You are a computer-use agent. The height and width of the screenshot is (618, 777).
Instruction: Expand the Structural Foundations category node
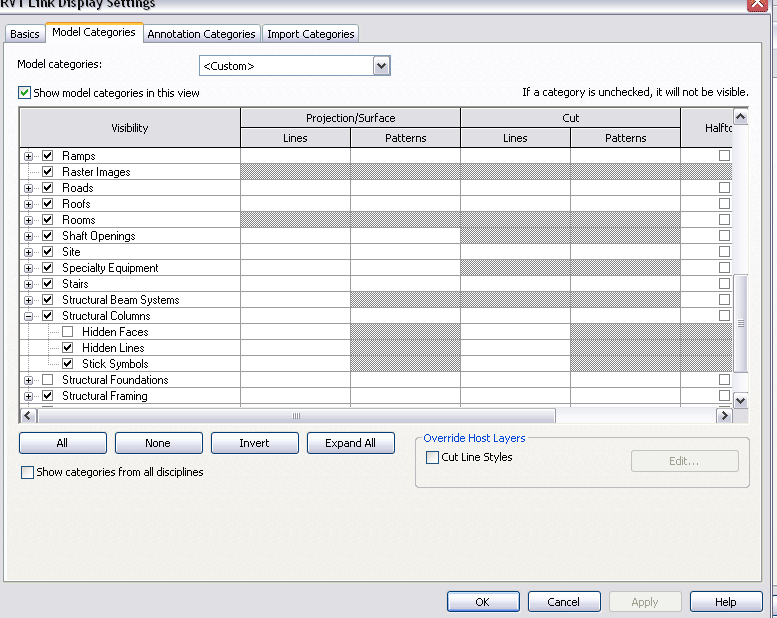(29, 380)
